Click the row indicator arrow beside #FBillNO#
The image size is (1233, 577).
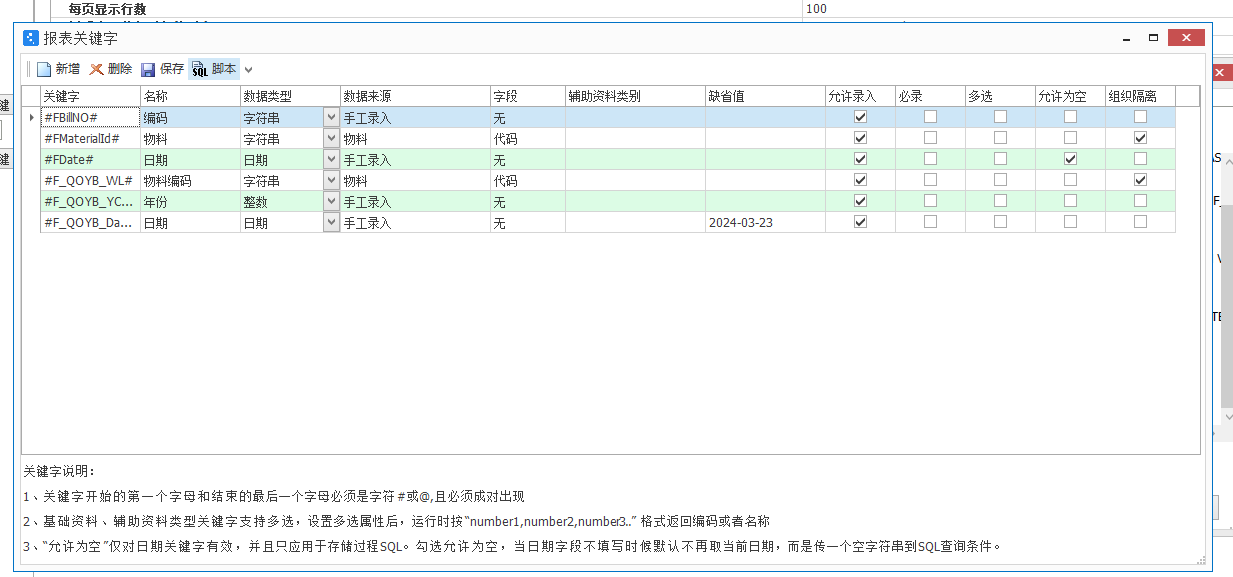[x=31, y=118]
